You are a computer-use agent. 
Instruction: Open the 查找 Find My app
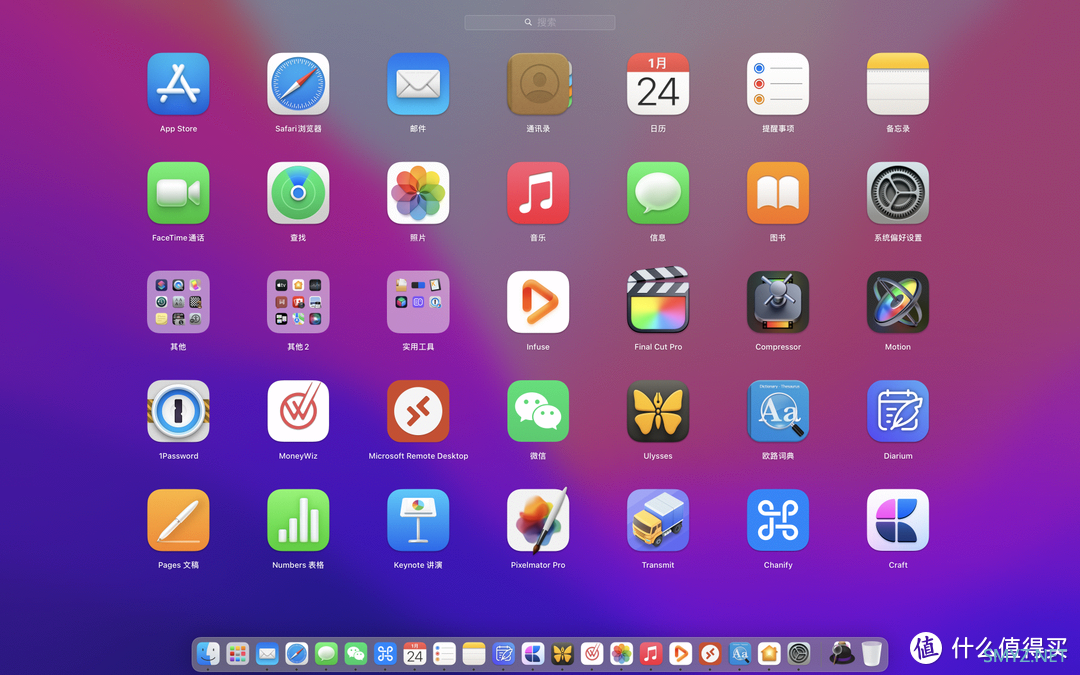pyautogui.click(x=298, y=193)
